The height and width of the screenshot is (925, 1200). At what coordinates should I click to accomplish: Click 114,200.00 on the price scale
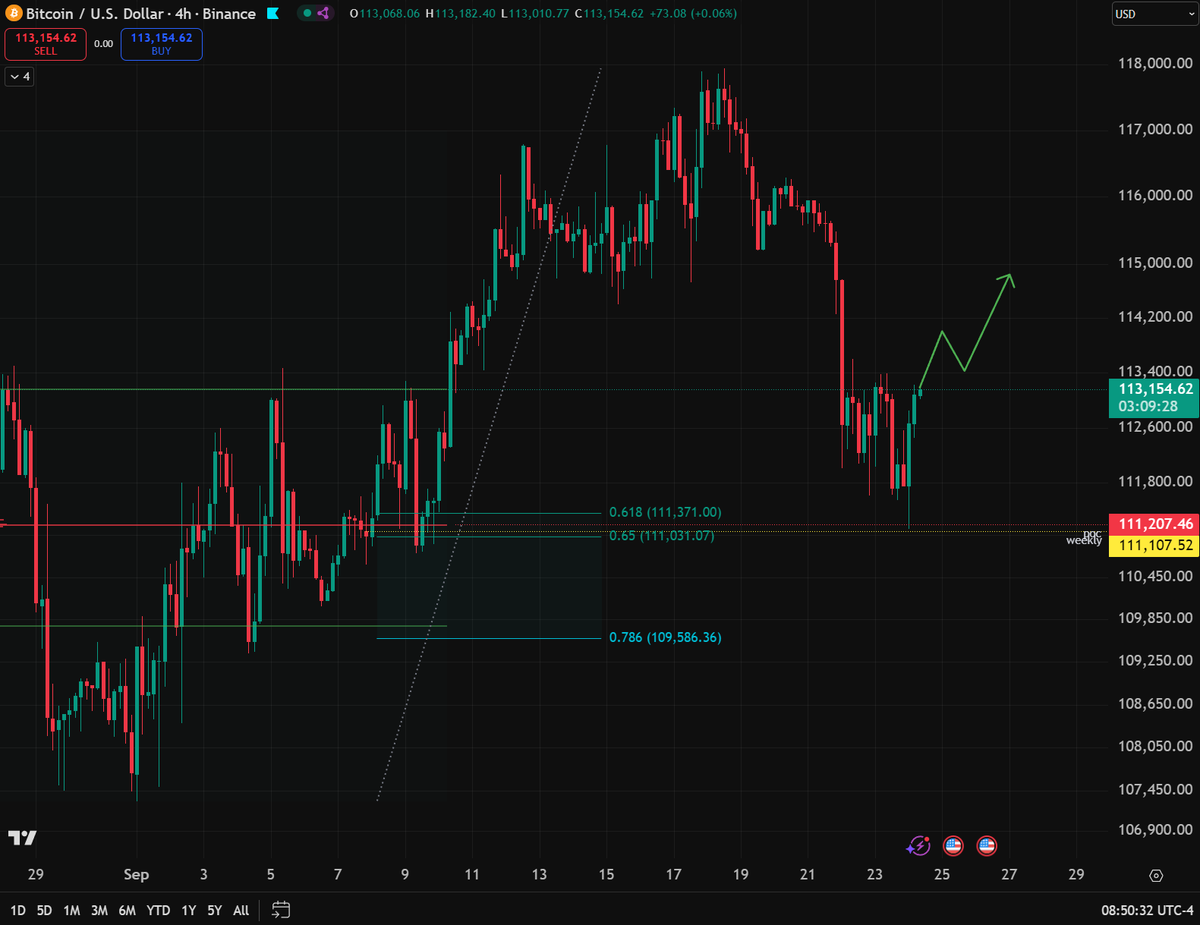pyautogui.click(x=1155, y=317)
